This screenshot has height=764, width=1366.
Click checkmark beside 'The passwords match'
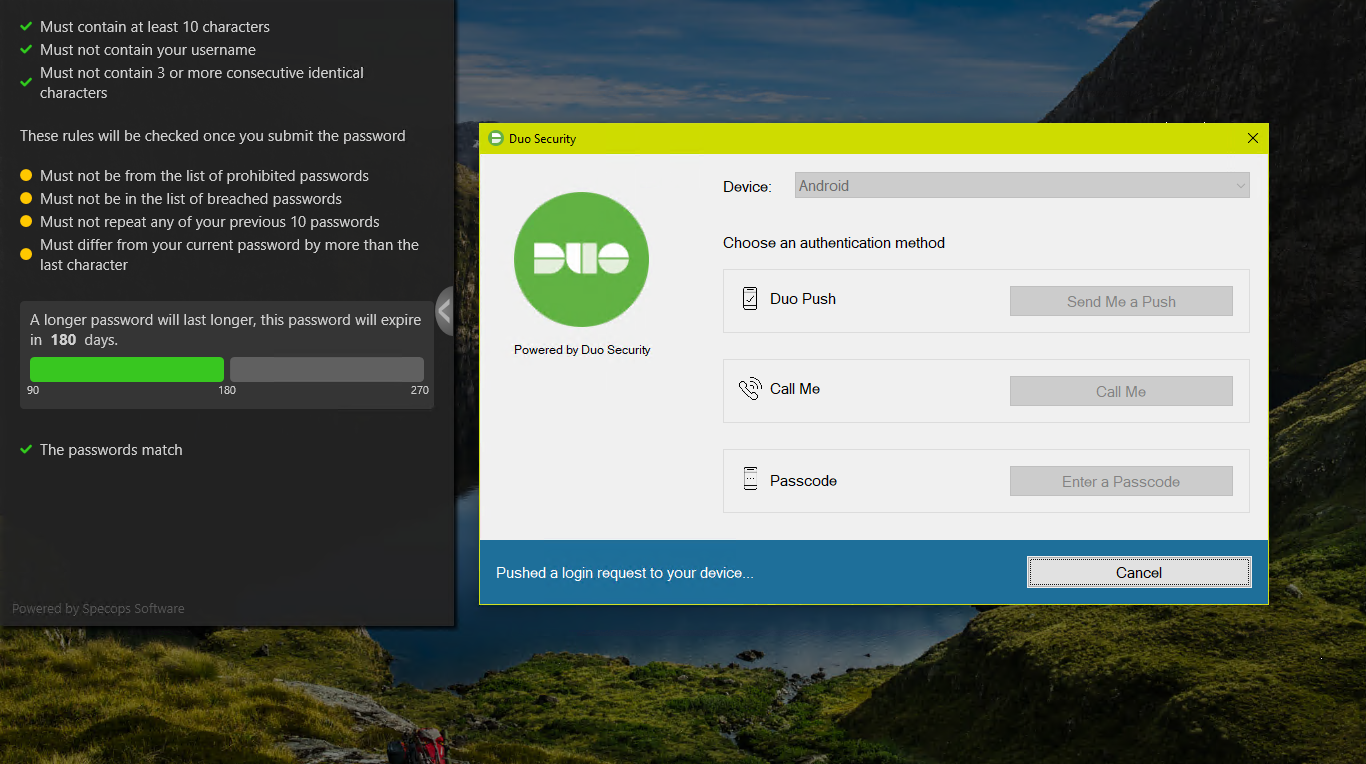tap(26, 450)
